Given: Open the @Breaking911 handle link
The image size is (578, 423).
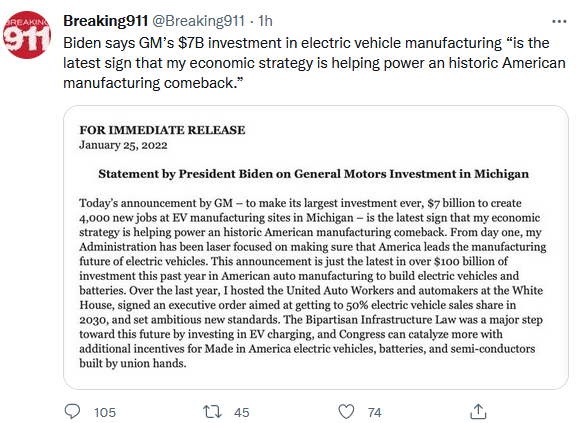Looking at the screenshot, I should (198, 21).
